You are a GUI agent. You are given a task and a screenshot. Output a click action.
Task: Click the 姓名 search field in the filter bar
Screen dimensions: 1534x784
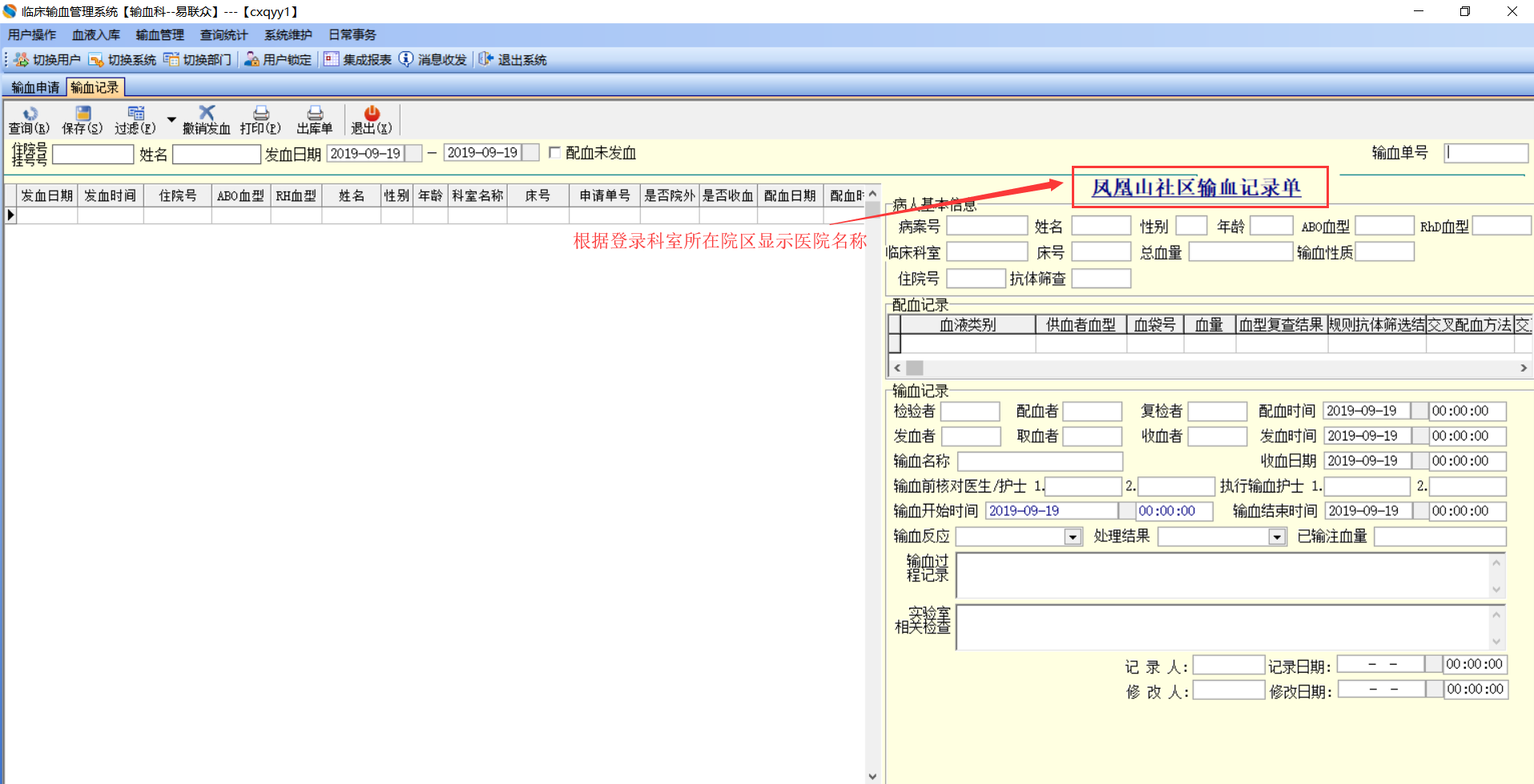[x=216, y=154]
